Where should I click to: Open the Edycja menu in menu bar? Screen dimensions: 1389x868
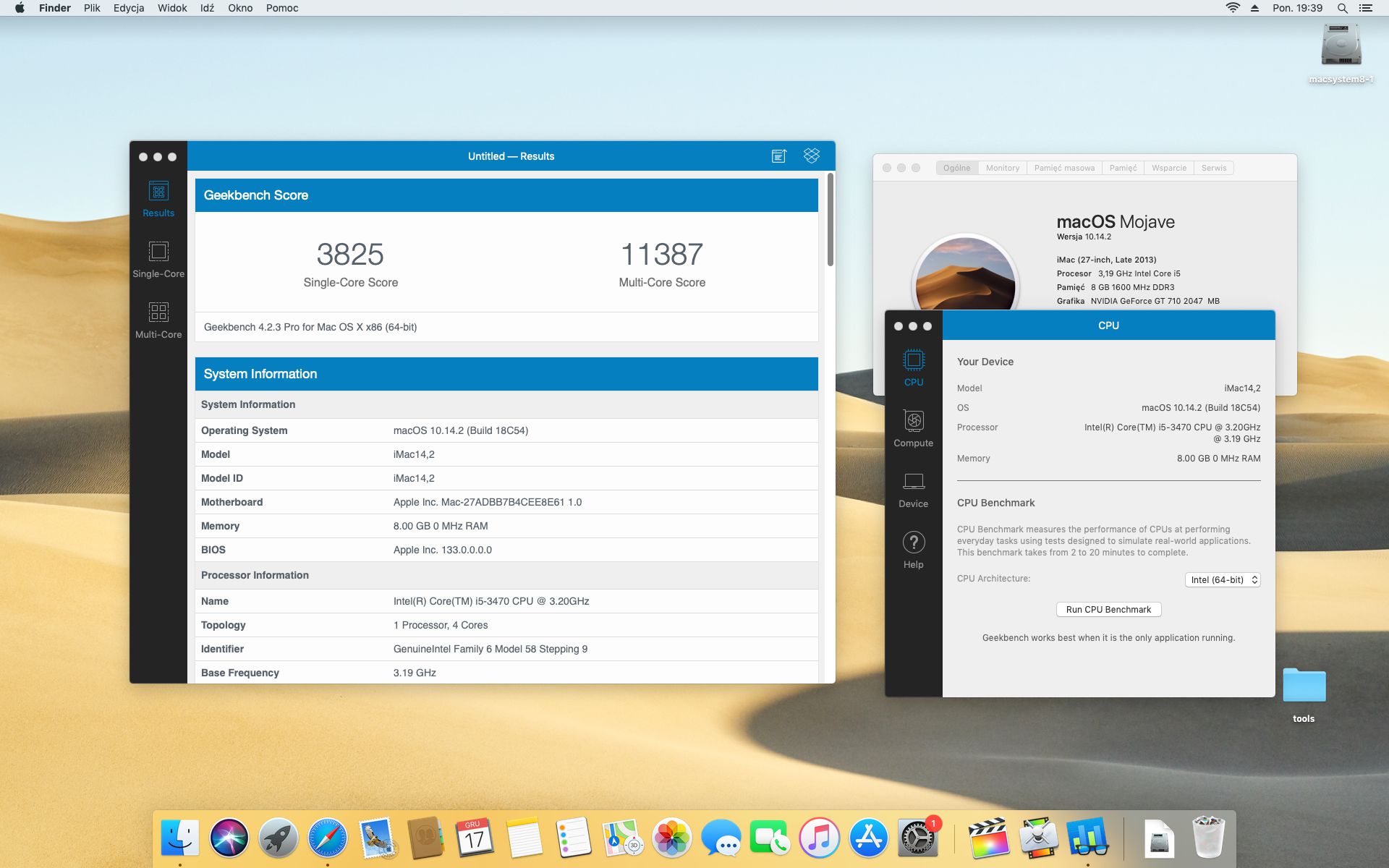click(129, 8)
